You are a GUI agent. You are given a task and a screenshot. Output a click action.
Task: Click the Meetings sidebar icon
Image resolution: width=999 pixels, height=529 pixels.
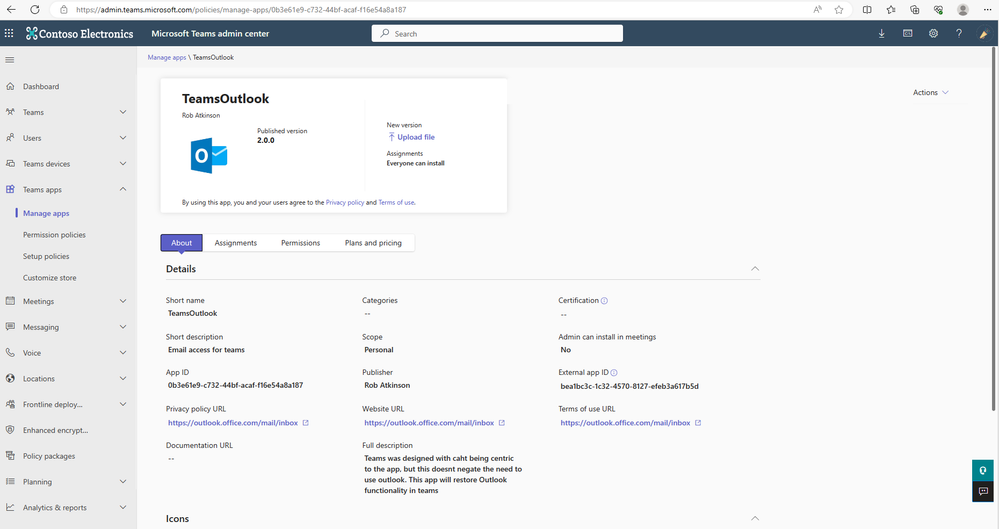[x=10, y=301]
